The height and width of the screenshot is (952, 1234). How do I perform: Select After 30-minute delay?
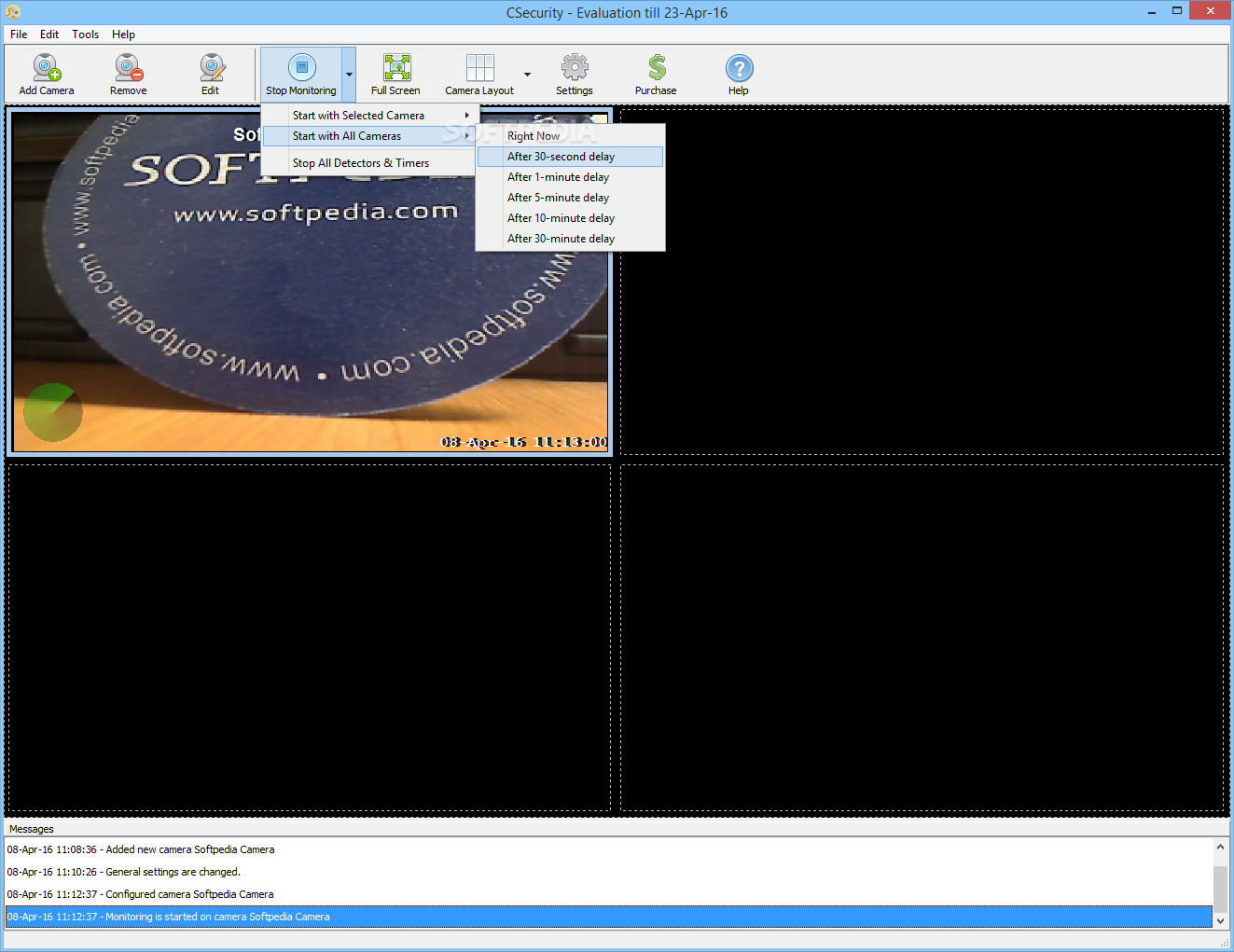(x=570, y=239)
